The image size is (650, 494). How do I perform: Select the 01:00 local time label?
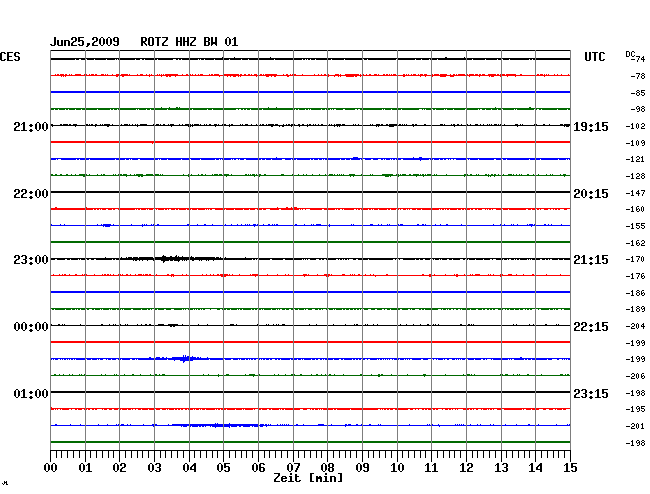31,393
